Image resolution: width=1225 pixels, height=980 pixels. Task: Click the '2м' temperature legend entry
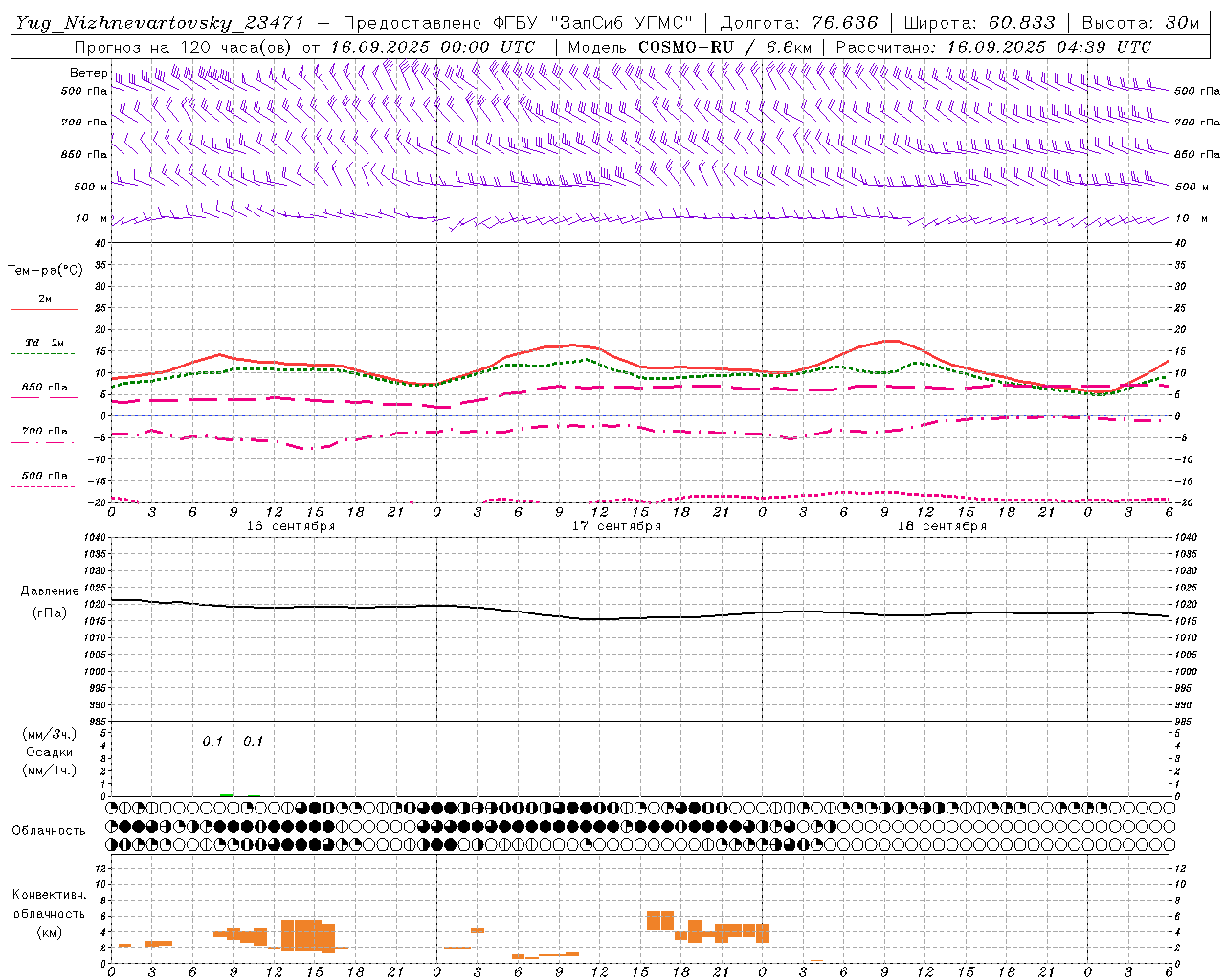point(45,300)
